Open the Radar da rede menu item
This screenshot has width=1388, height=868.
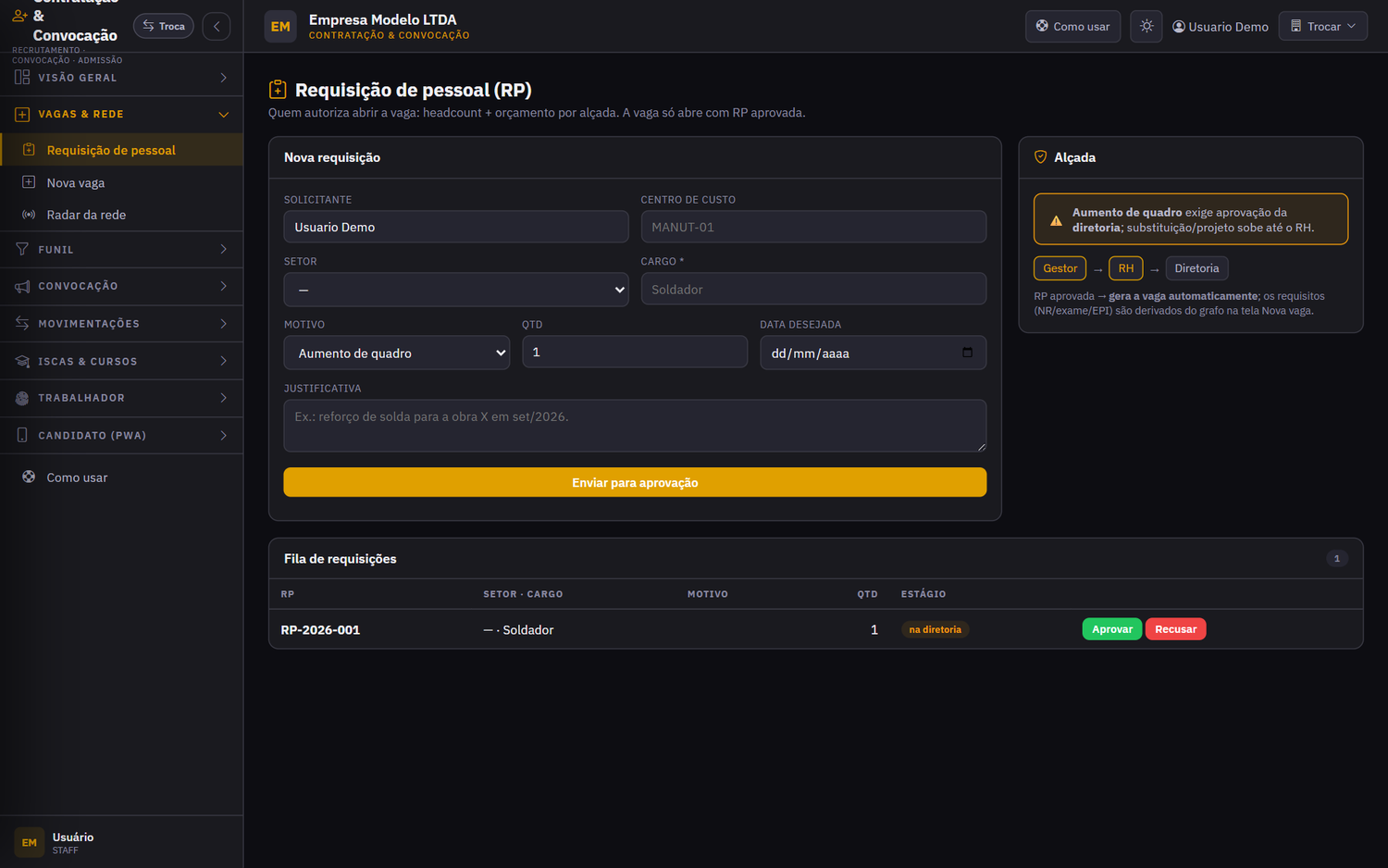click(x=121, y=215)
